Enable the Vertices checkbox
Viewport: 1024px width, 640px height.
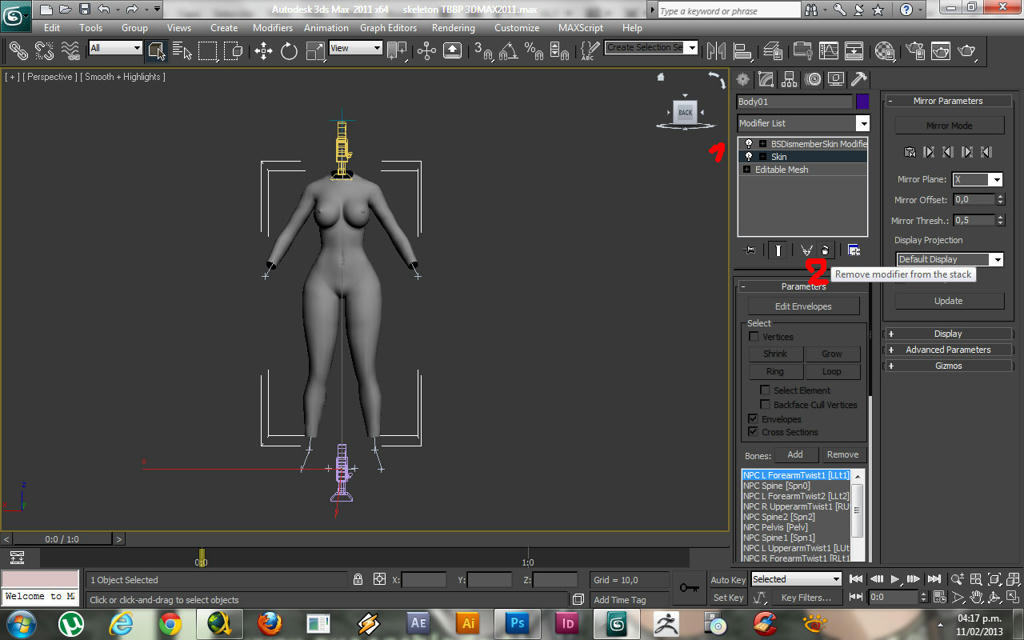[x=754, y=336]
